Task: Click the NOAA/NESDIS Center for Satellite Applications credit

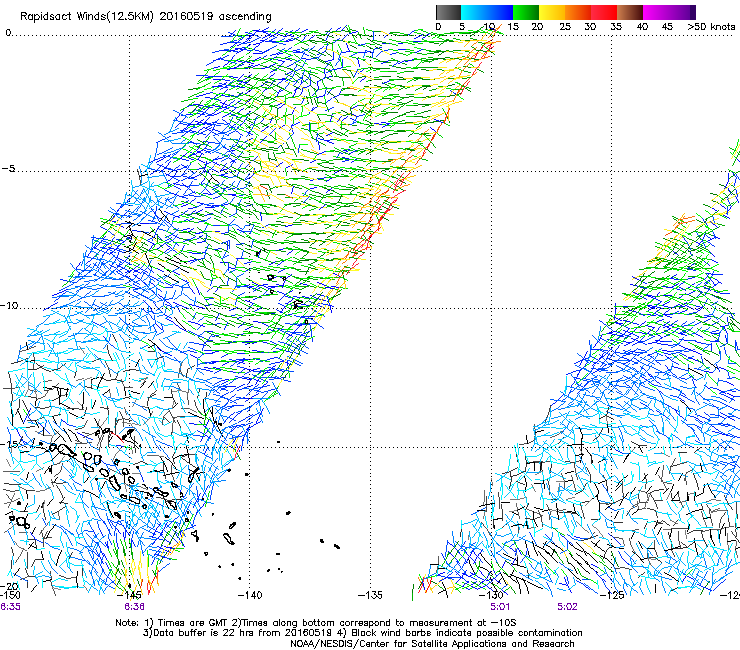Action: click(x=432, y=644)
